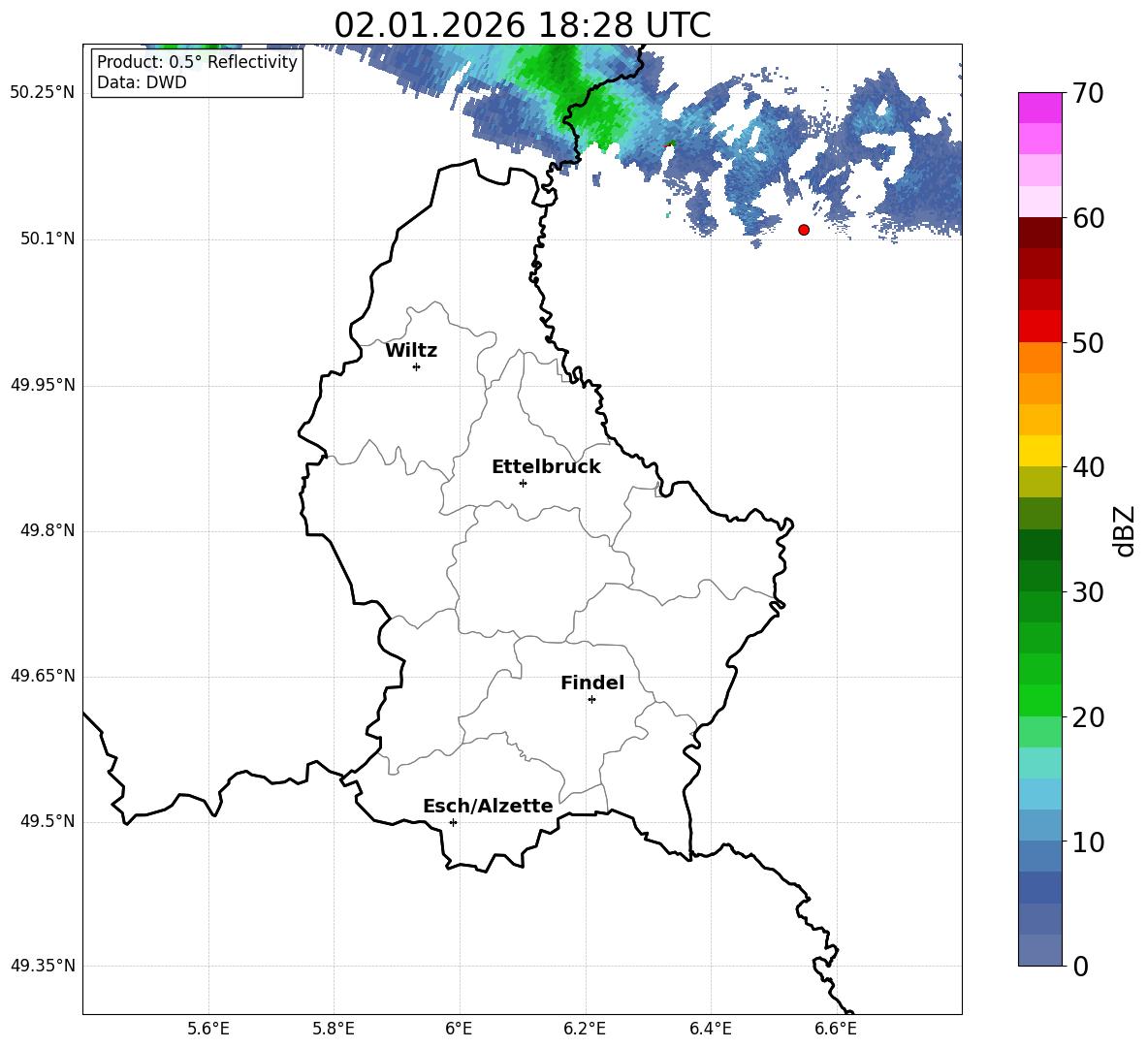Pick the light blue colorbar segment near 14

click(1039, 794)
